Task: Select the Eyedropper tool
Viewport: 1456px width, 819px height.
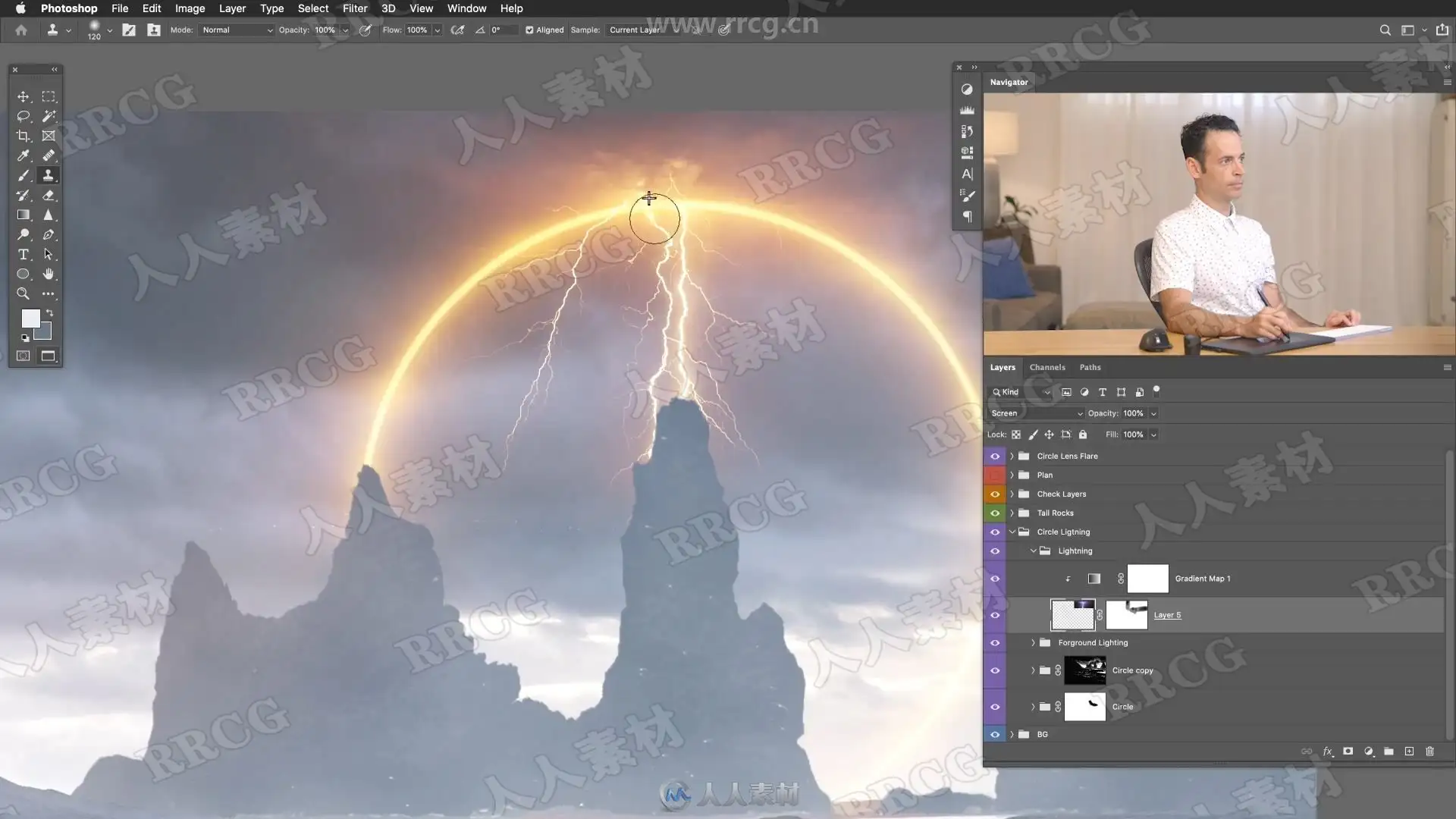Action: pos(24,156)
